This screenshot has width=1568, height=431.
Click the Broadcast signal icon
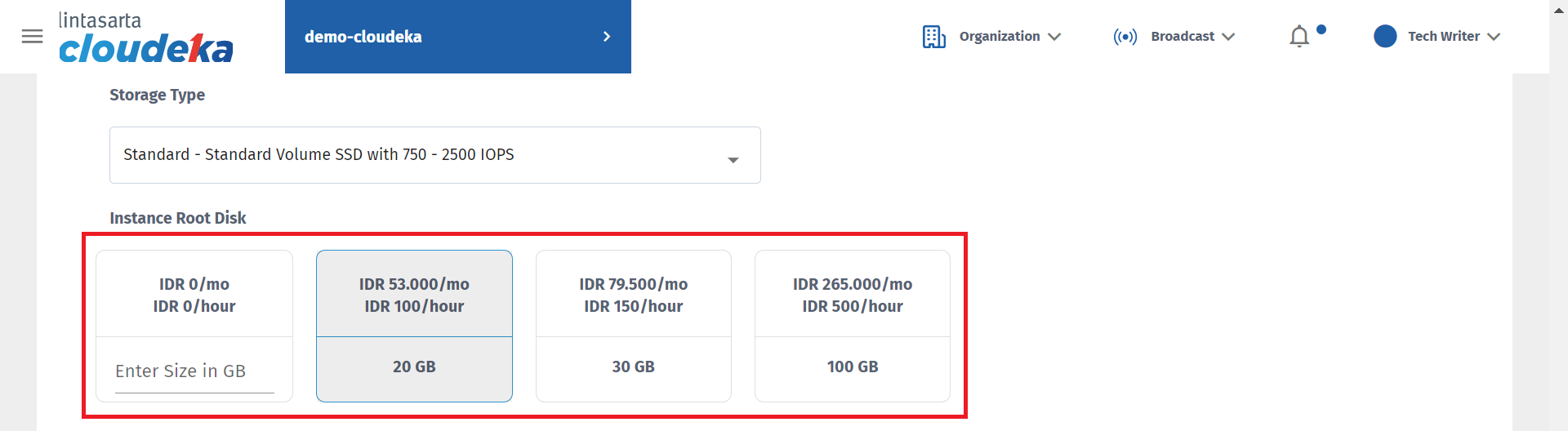(x=1125, y=37)
